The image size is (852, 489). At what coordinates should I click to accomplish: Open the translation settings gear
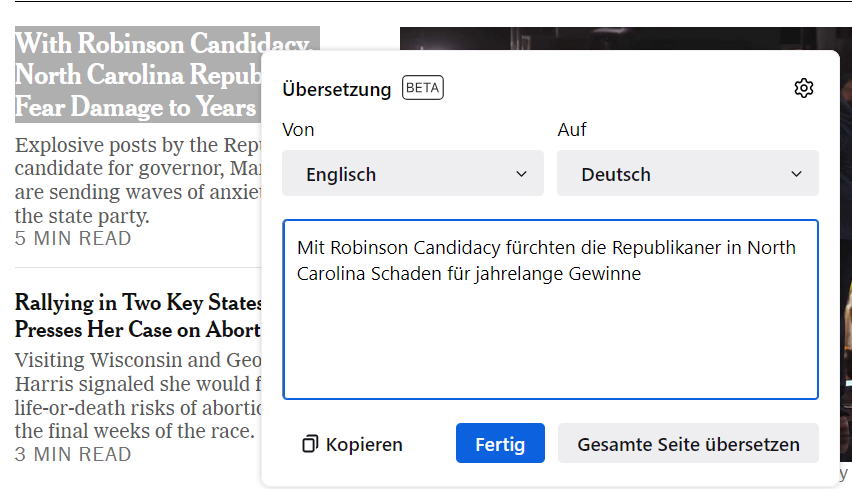point(804,88)
